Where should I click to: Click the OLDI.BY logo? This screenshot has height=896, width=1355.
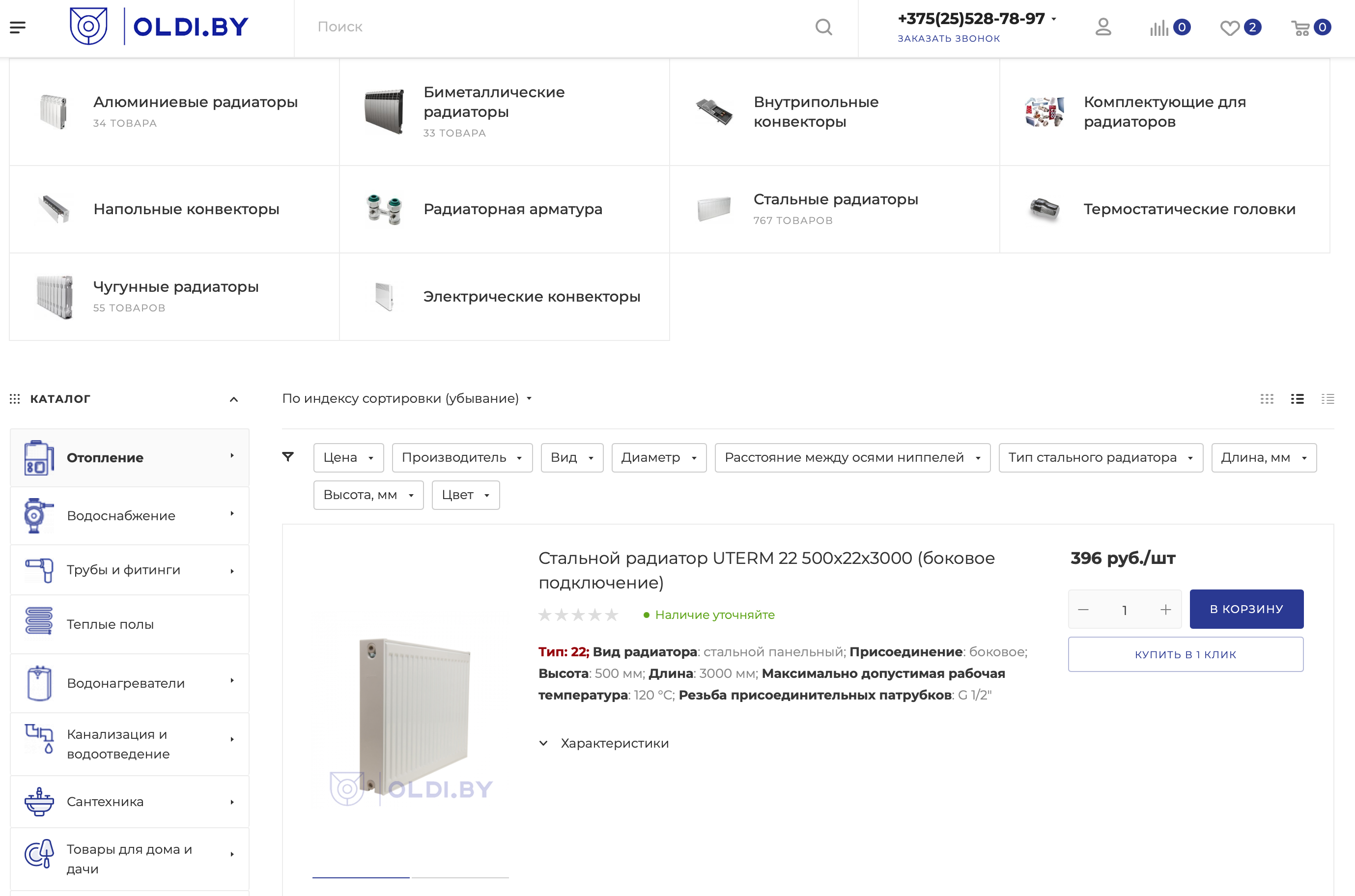tap(160, 27)
